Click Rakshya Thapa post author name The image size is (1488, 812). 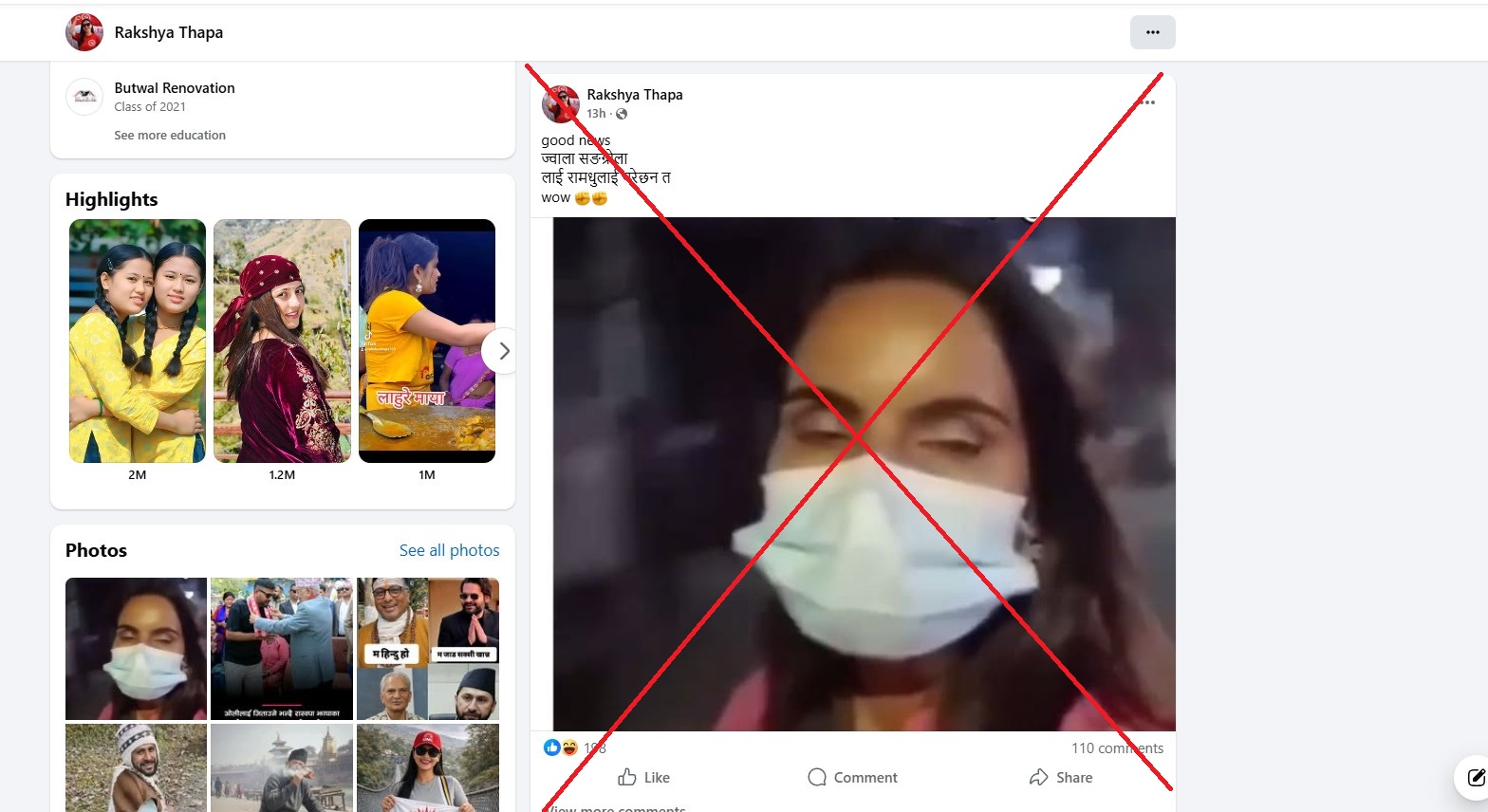[634, 95]
